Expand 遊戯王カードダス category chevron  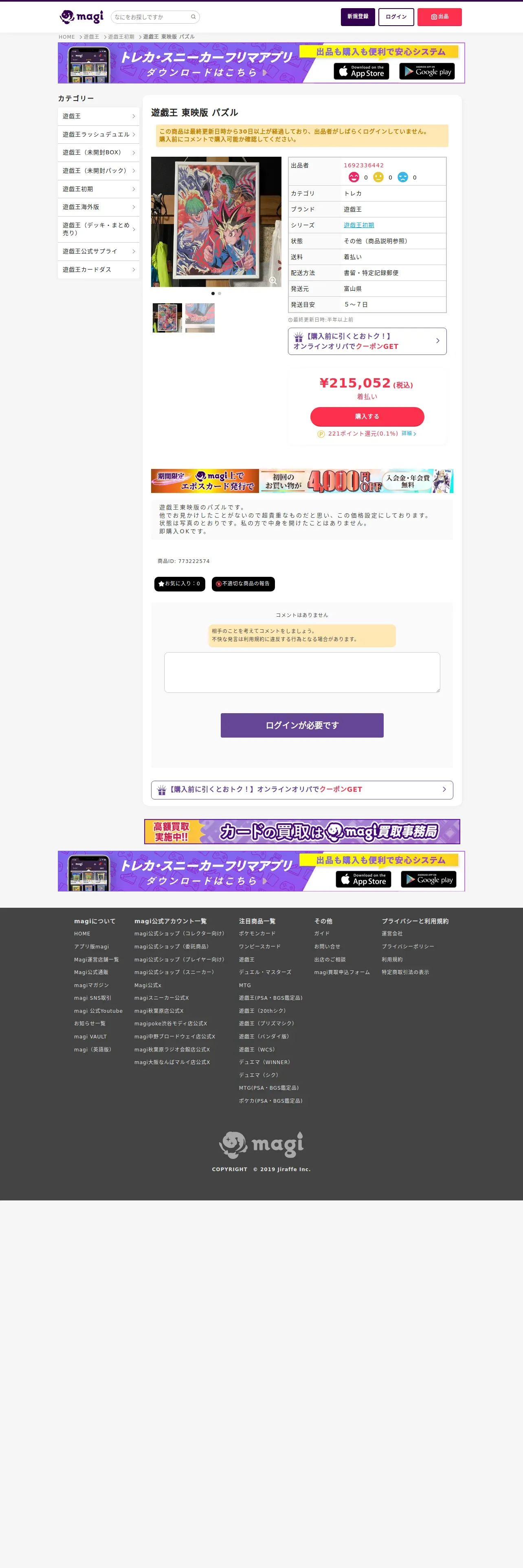coord(133,269)
